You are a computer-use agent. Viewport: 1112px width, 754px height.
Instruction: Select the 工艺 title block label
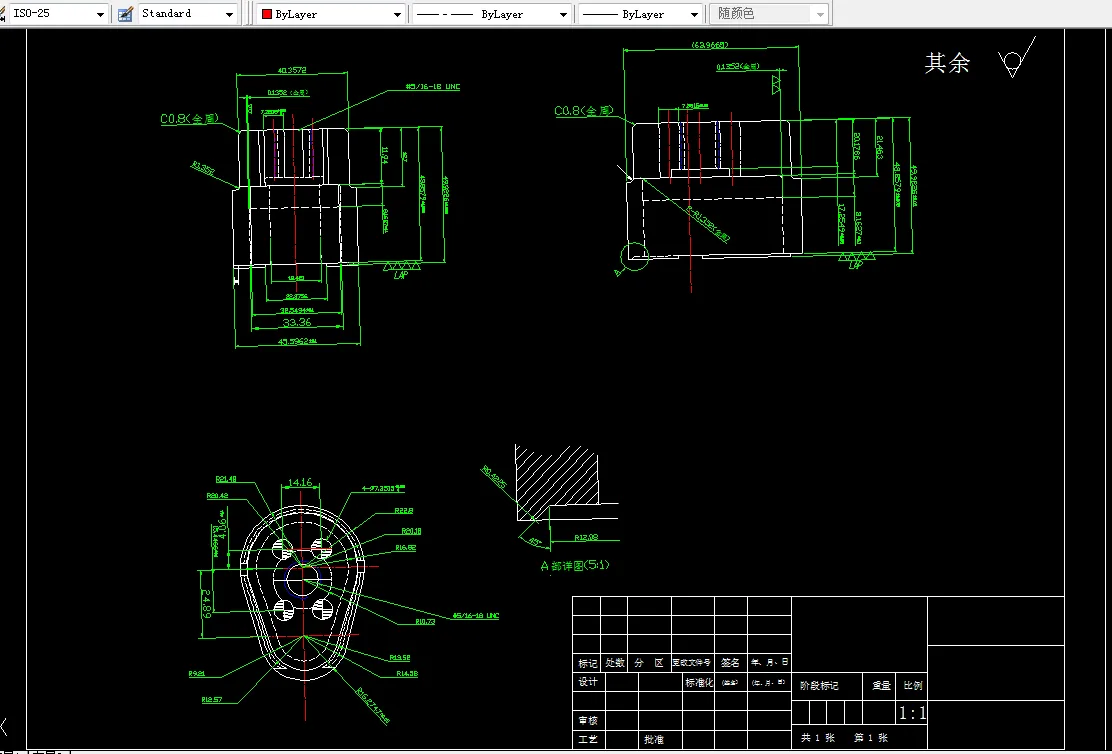coord(588,739)
